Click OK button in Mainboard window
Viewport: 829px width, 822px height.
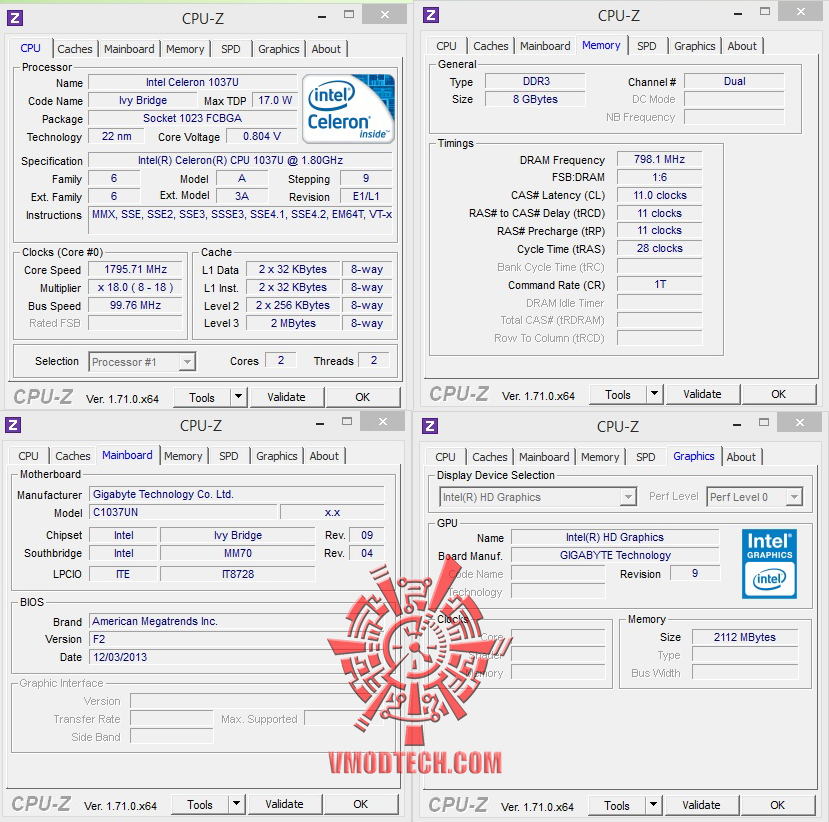click(x=361, y=805)
